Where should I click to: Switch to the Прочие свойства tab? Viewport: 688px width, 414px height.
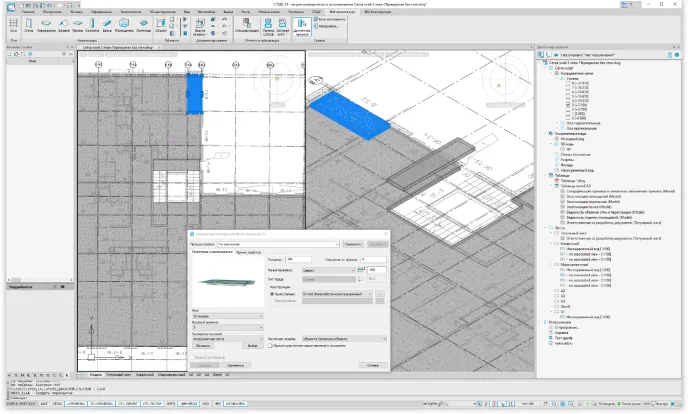248,253
